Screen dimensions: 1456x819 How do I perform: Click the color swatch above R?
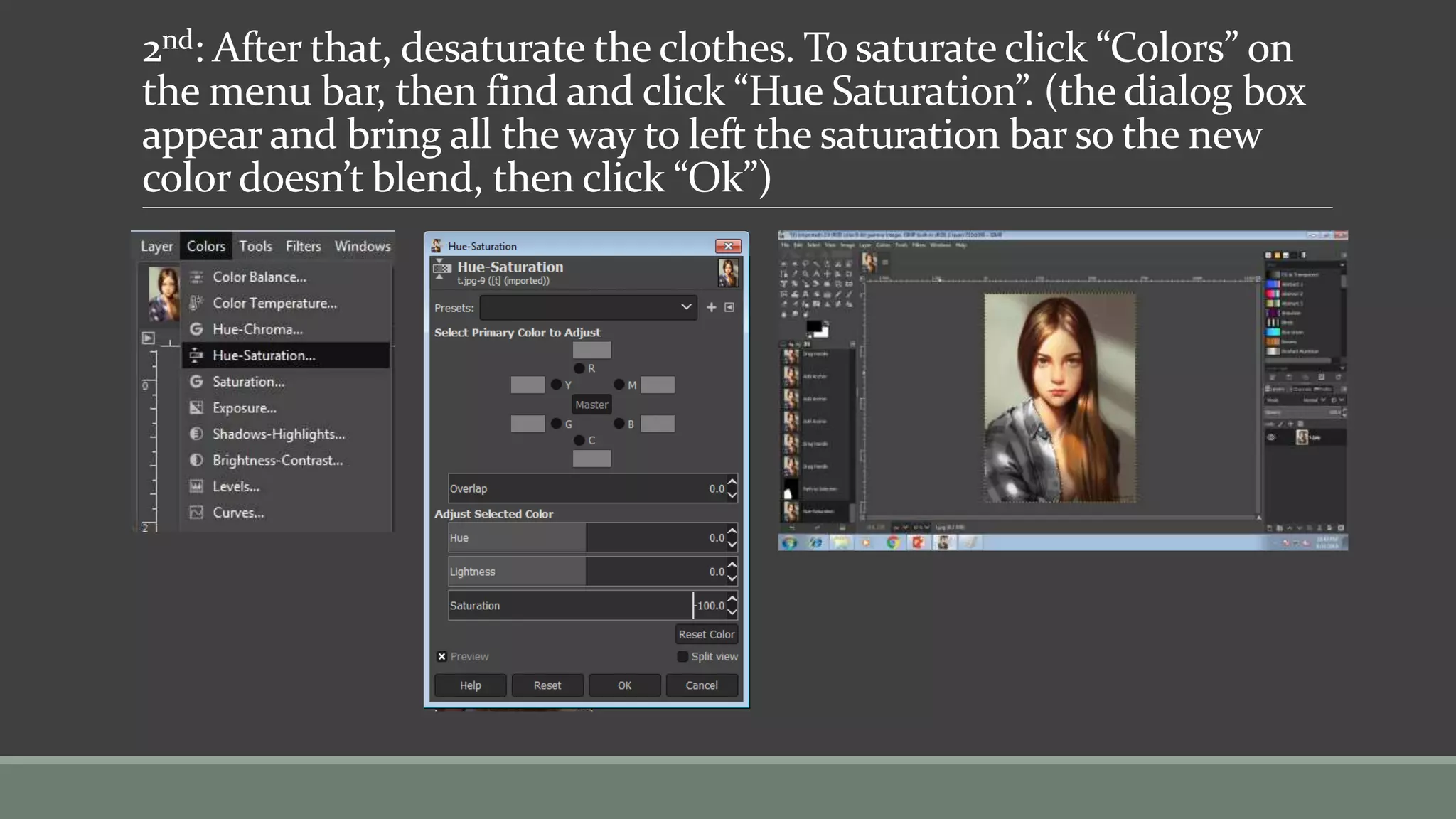click(591, 350)
